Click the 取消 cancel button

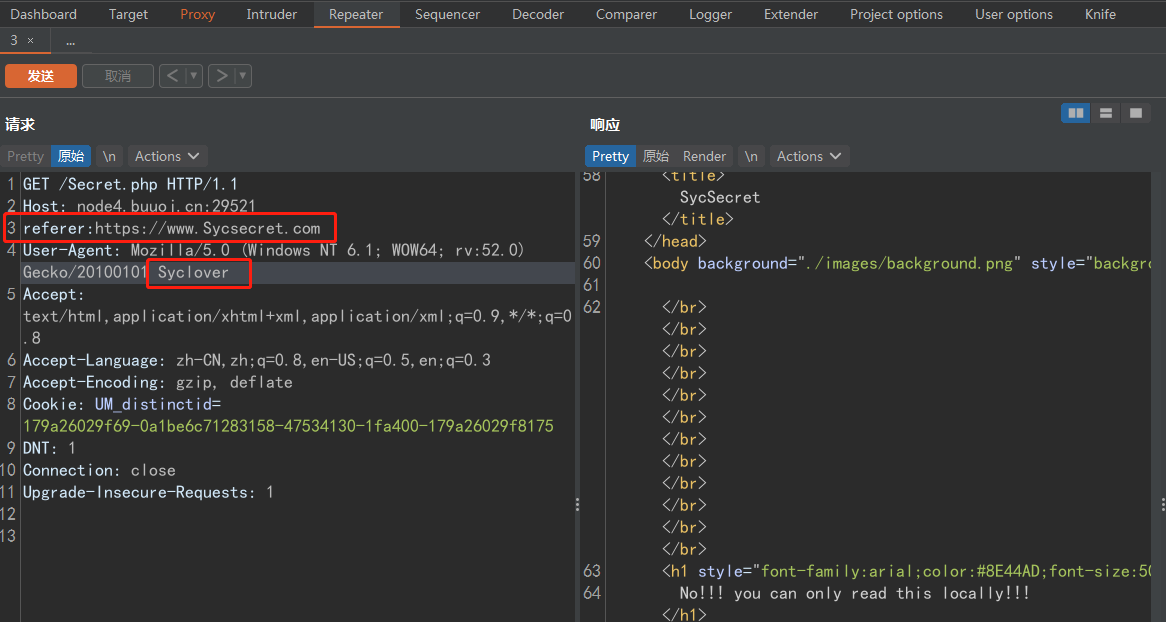coord(117,76)
